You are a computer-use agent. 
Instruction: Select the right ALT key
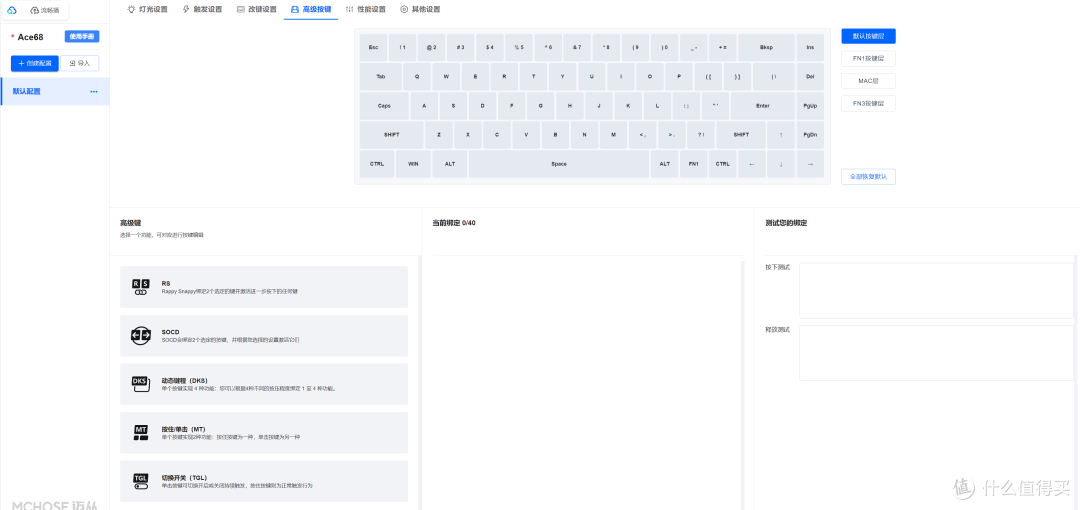tap(665, 164)
